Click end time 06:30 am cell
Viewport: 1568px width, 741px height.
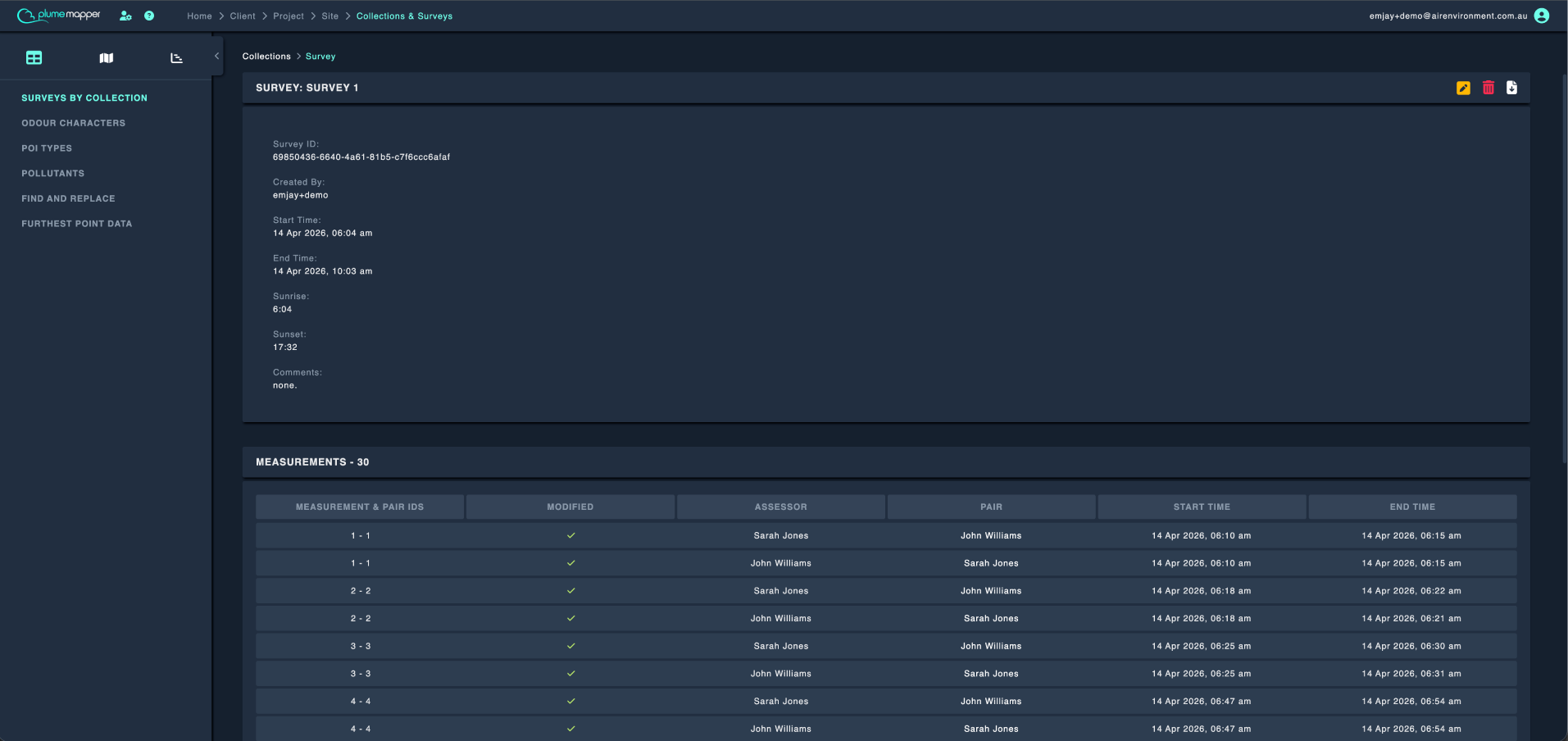1411,646
